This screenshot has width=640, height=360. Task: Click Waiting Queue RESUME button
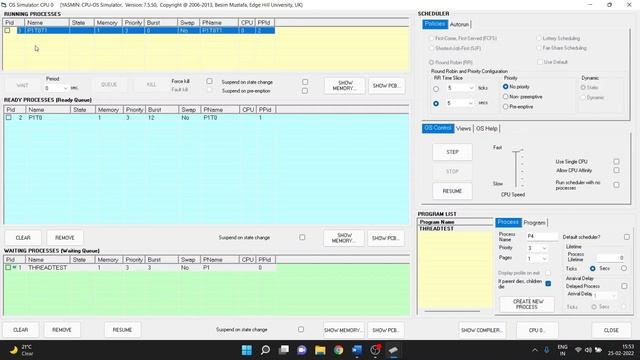(x=122, y=330)
